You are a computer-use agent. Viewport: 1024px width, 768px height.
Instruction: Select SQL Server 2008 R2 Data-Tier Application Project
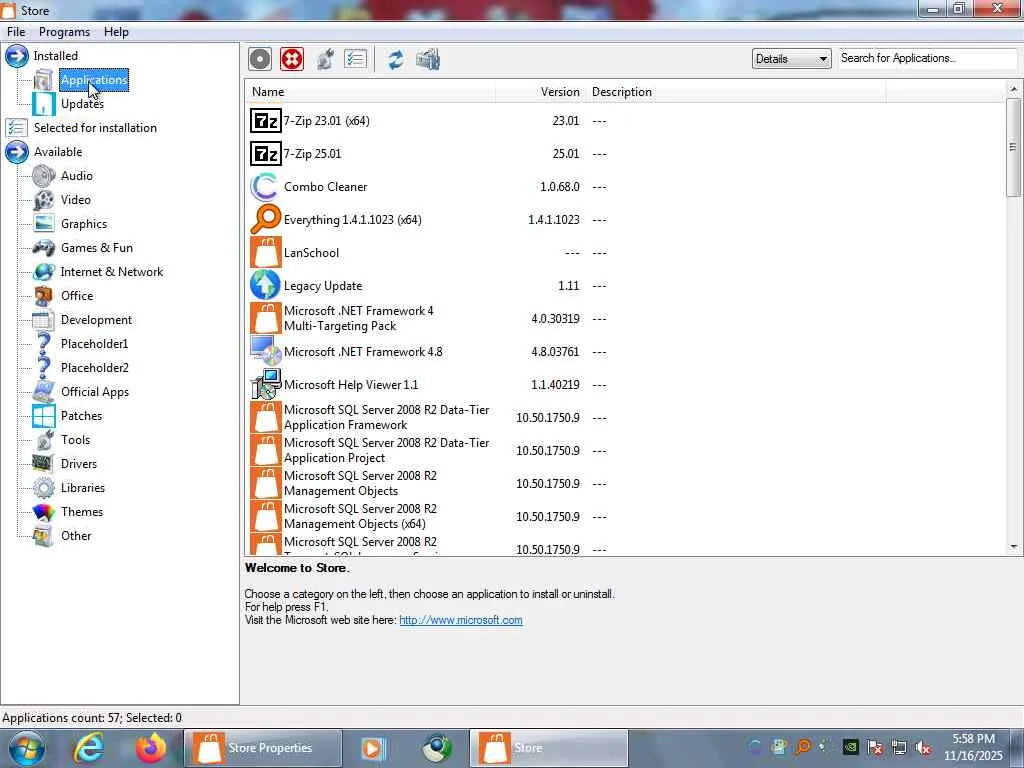click(x=625, y=451)
